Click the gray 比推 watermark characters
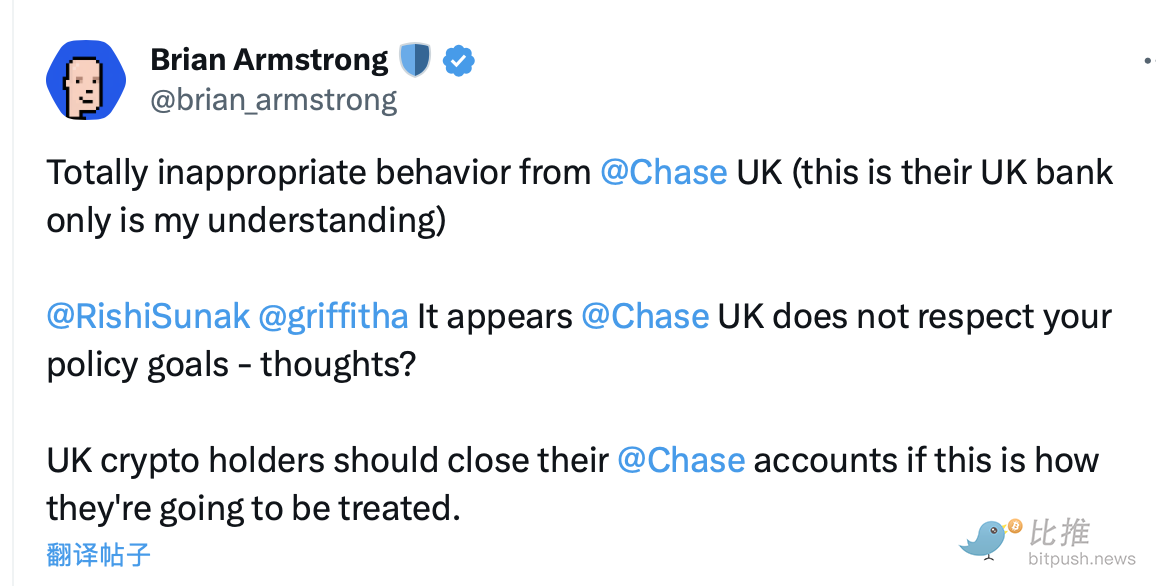This screenshot has width=1156, height=586. 1060,532
